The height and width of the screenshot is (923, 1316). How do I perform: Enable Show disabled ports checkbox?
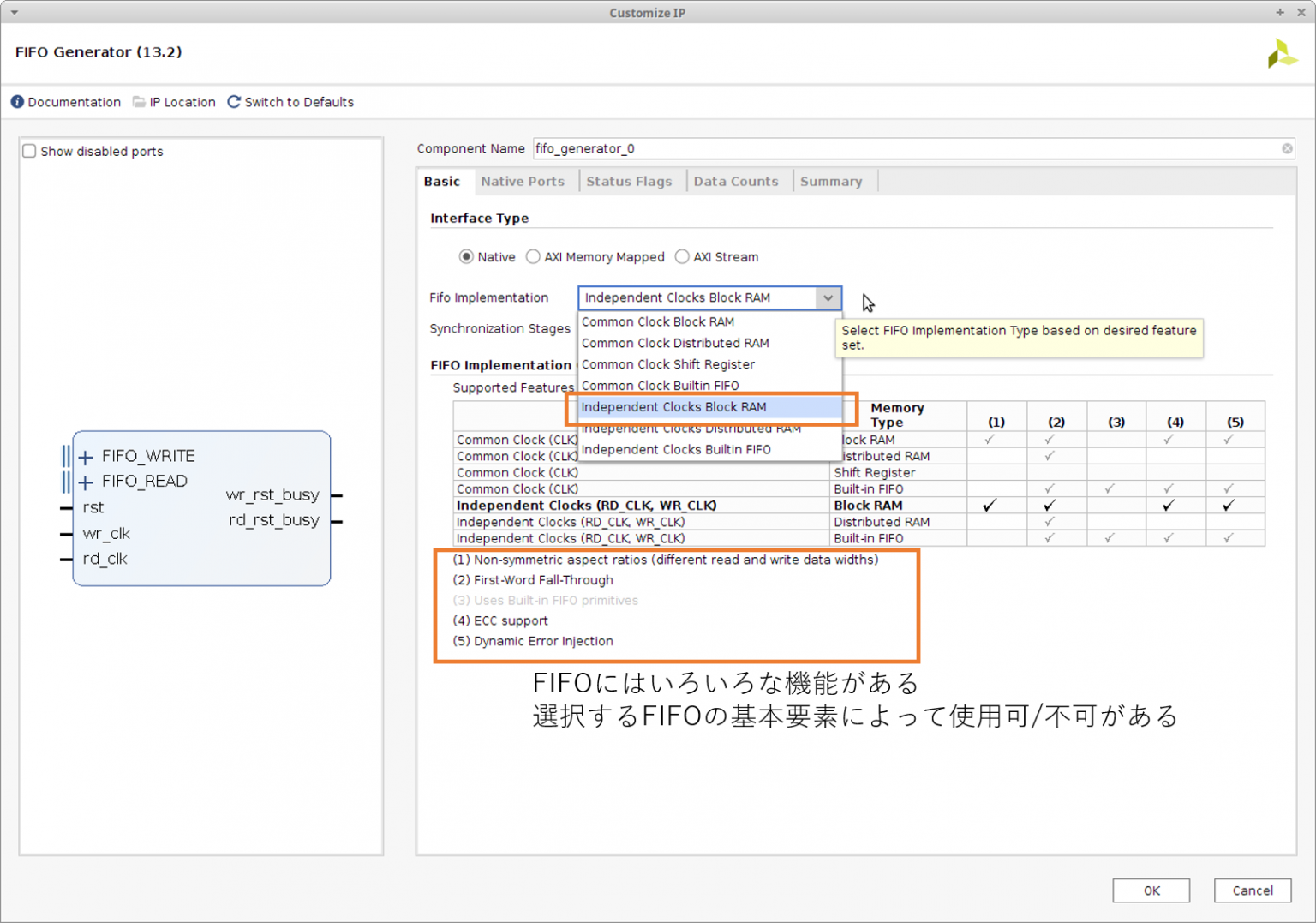[x=30, y=152]
